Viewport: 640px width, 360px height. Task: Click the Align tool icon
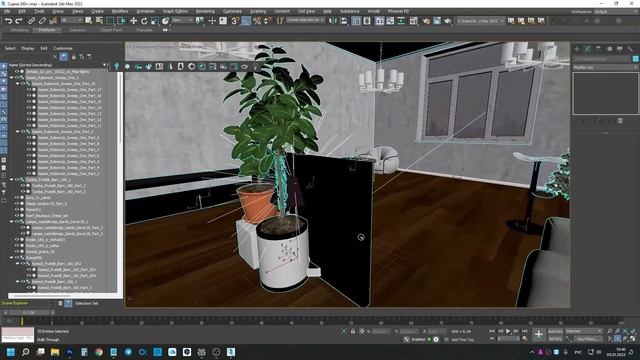pyautogui.click(x=344, y=20)
